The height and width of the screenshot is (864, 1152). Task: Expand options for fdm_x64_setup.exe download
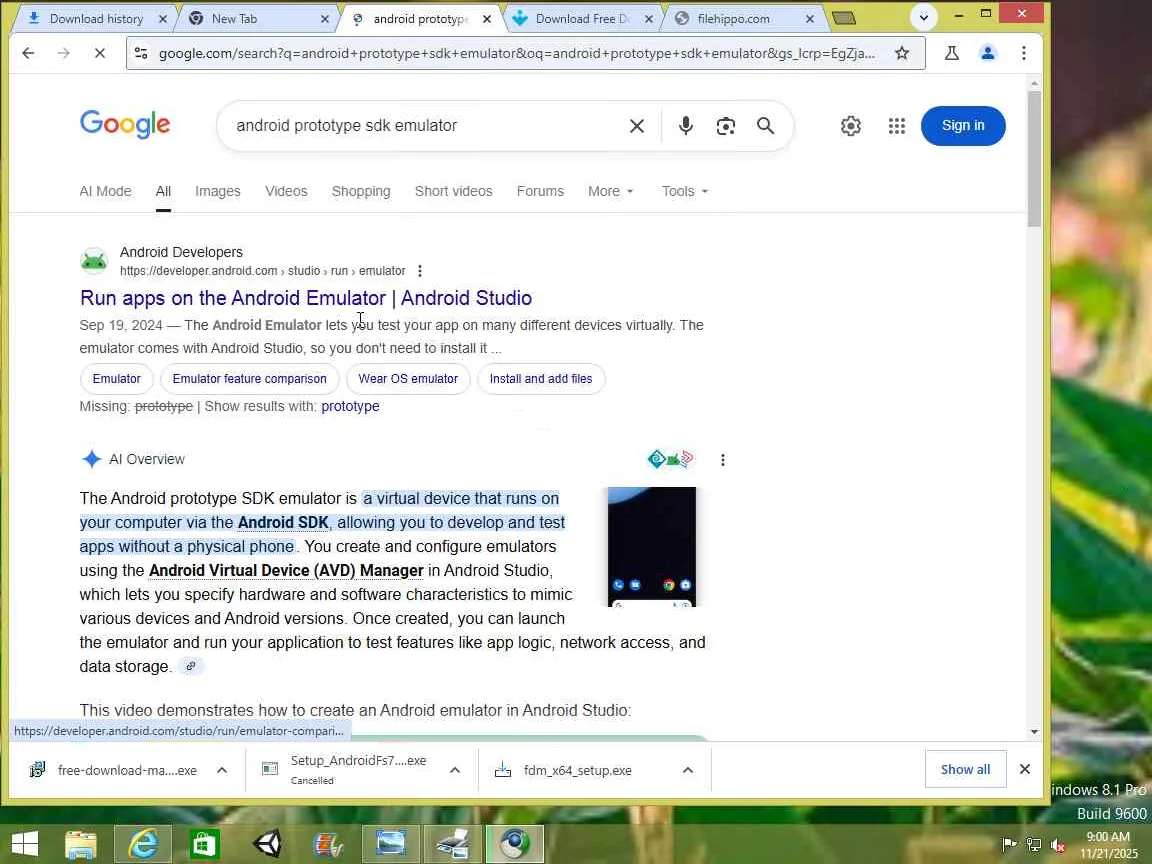pos(688,770)
